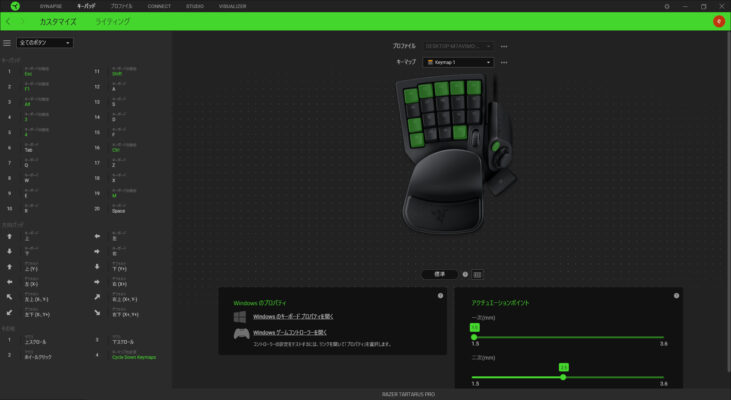Image resolution: width=731 pixels, height=400 pixels.
Task: Select key 1 Esc assignment row
Action: click(x=44, y=71)
